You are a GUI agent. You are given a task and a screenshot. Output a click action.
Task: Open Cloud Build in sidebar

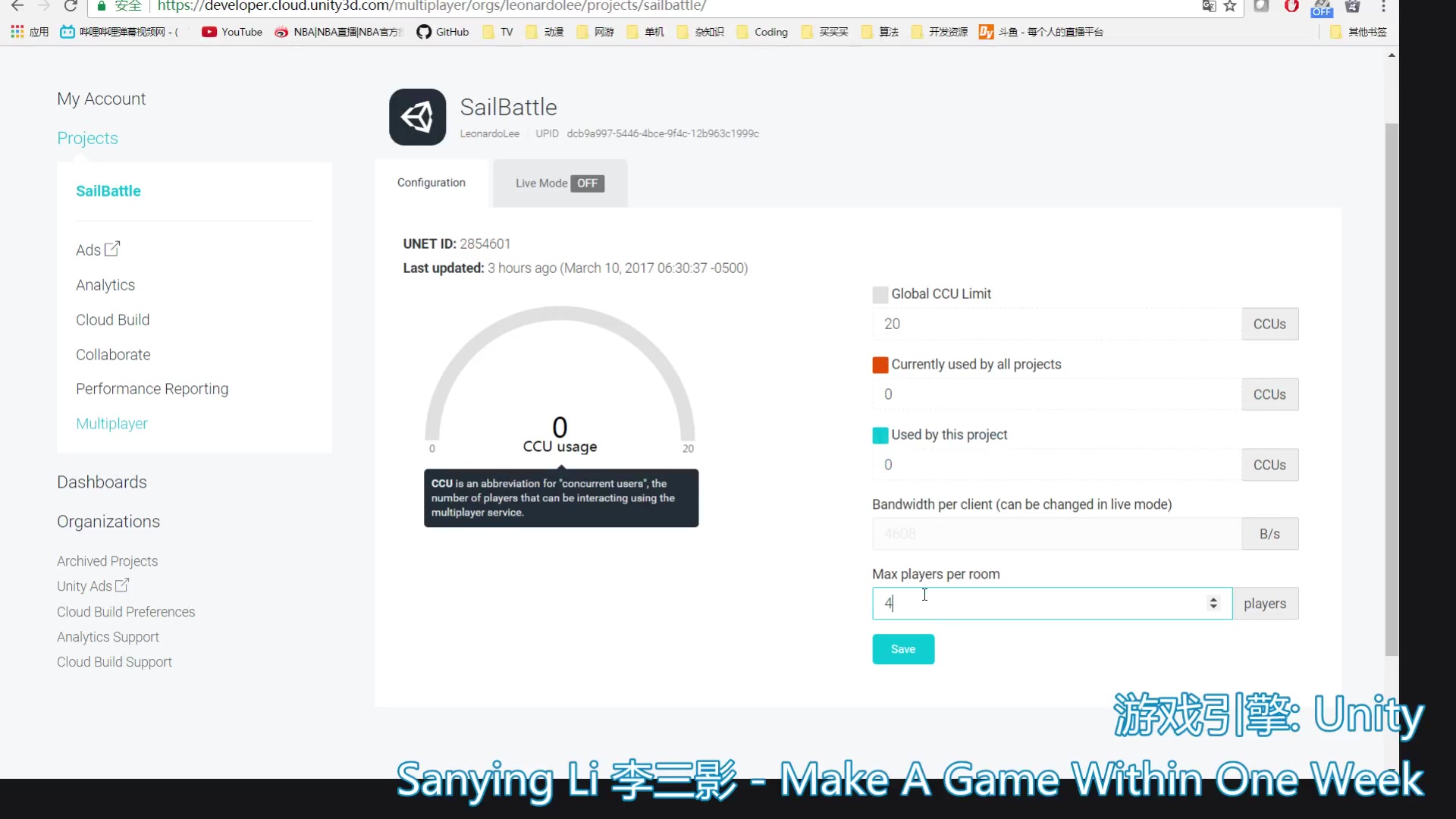pos(112,320)
